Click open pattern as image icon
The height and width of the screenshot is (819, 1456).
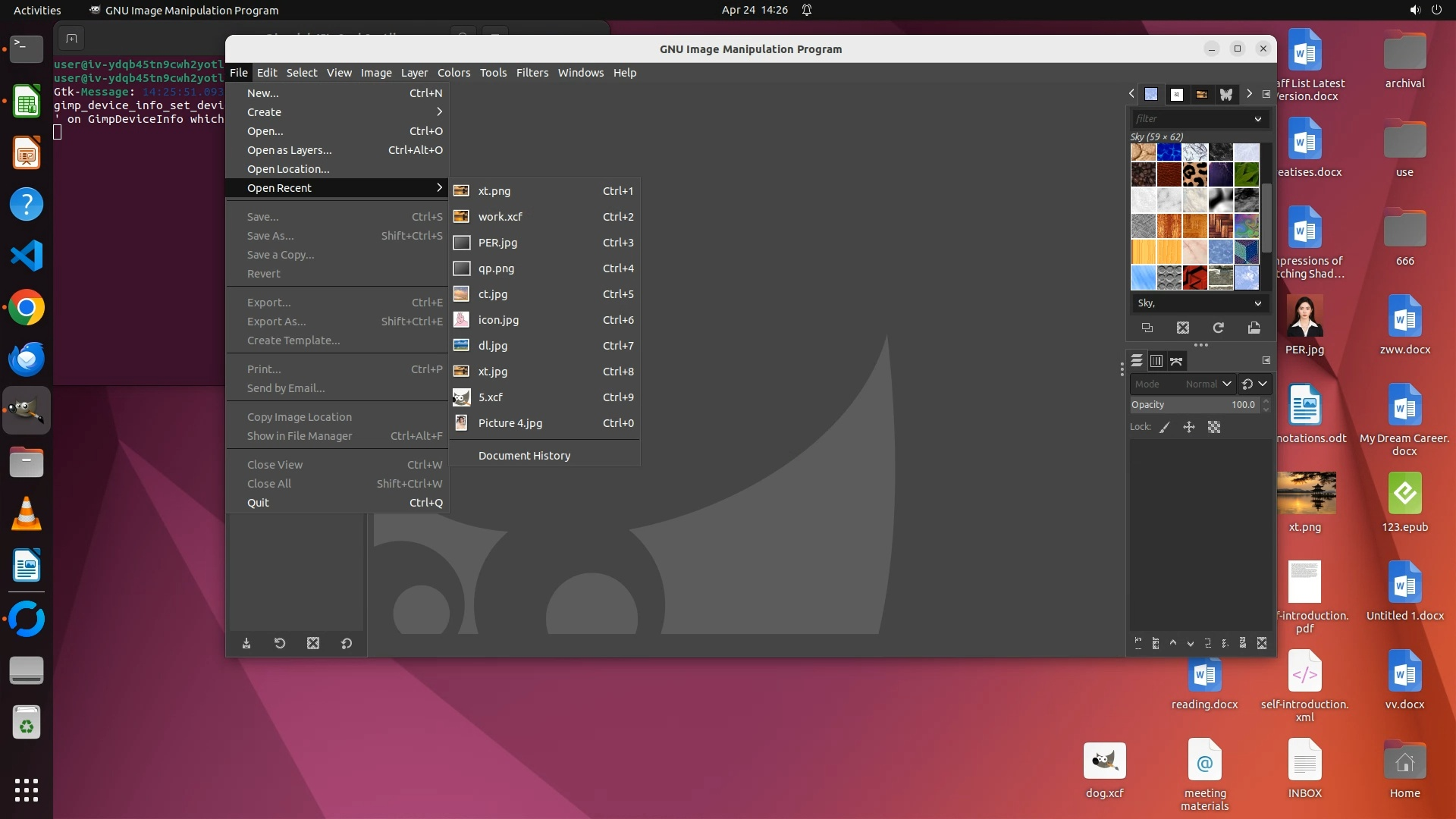coord(1254,328)
